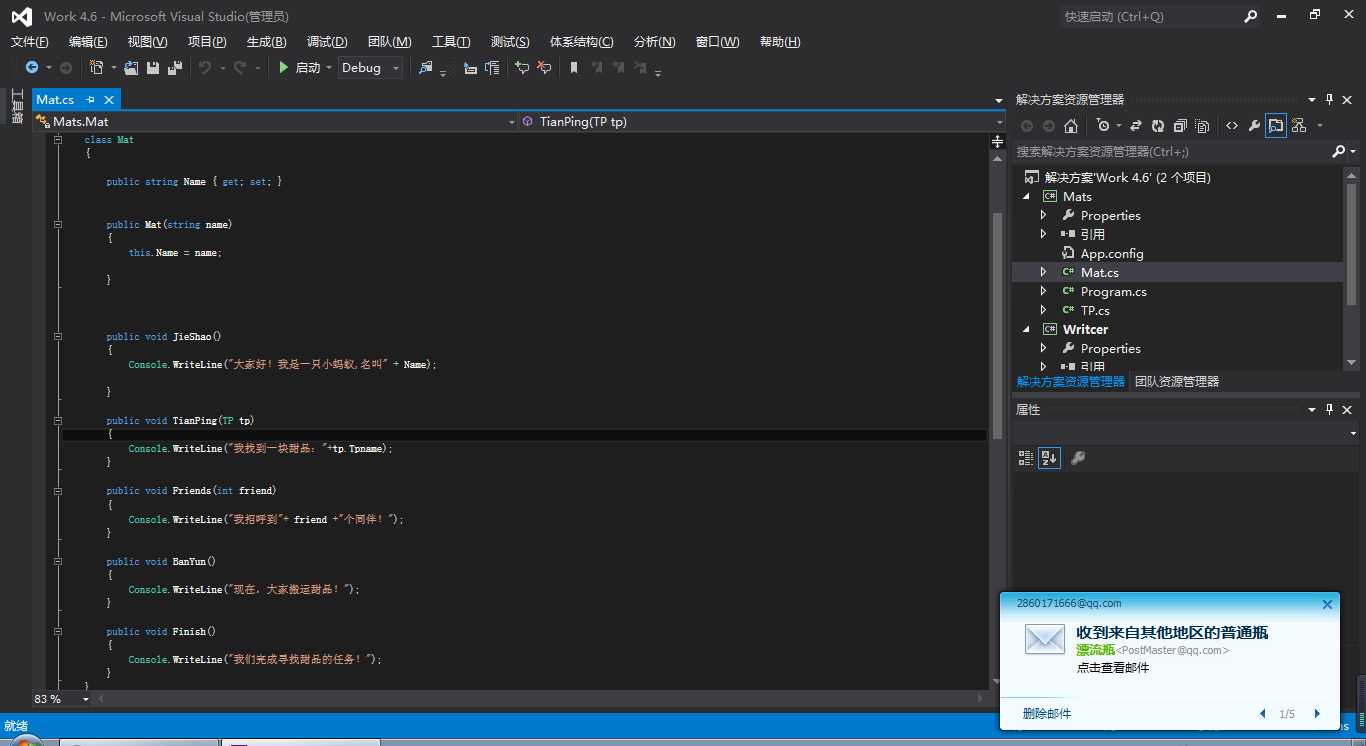
Task: Toggle the auto-hide pin on Properties panel
Action: click(x=1329, y=409)
